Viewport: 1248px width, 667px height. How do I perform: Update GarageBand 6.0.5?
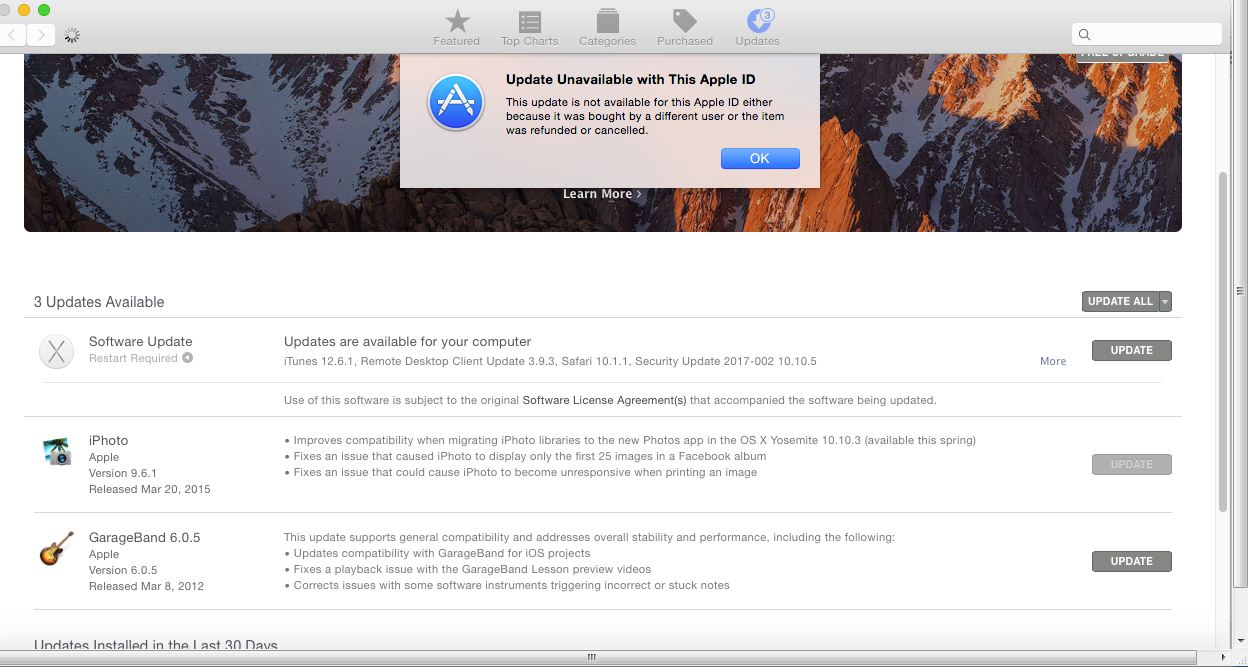[1131, 561]
